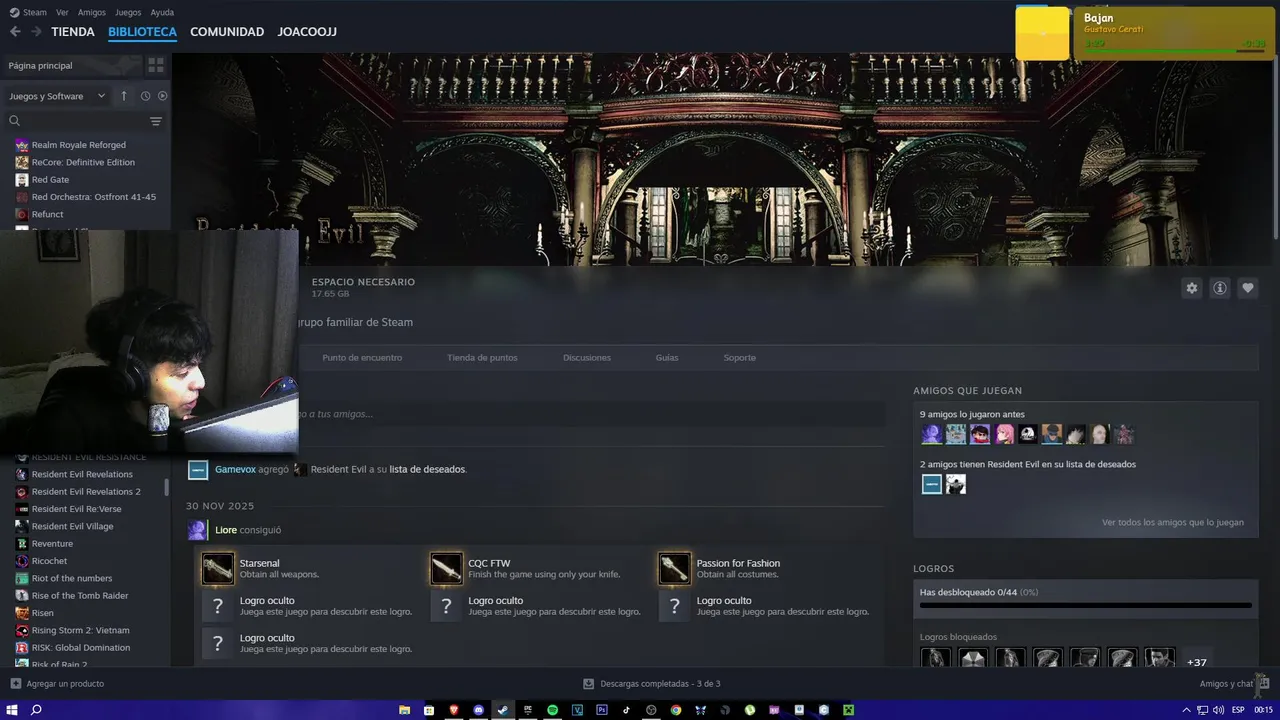Image resolution: width=1280 pixels, height=720 pixels.
Task: Click the library search magnifier icon
Action: (15, 121)
